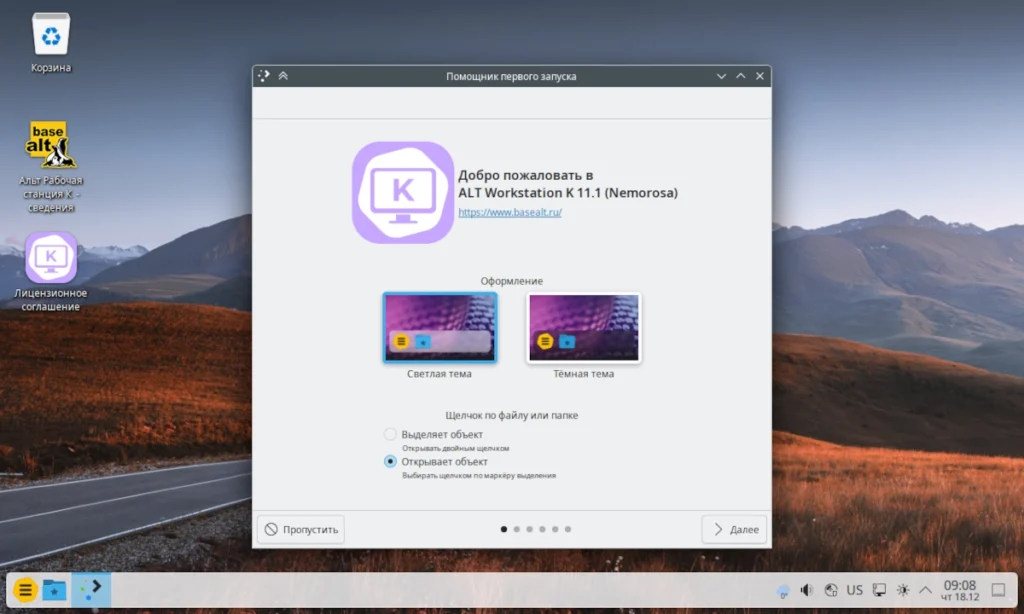Viewport: 1024px width, 614px height.
Task: Open the https://www.basealt.ru/ link
Action: (x=510, y=212)
